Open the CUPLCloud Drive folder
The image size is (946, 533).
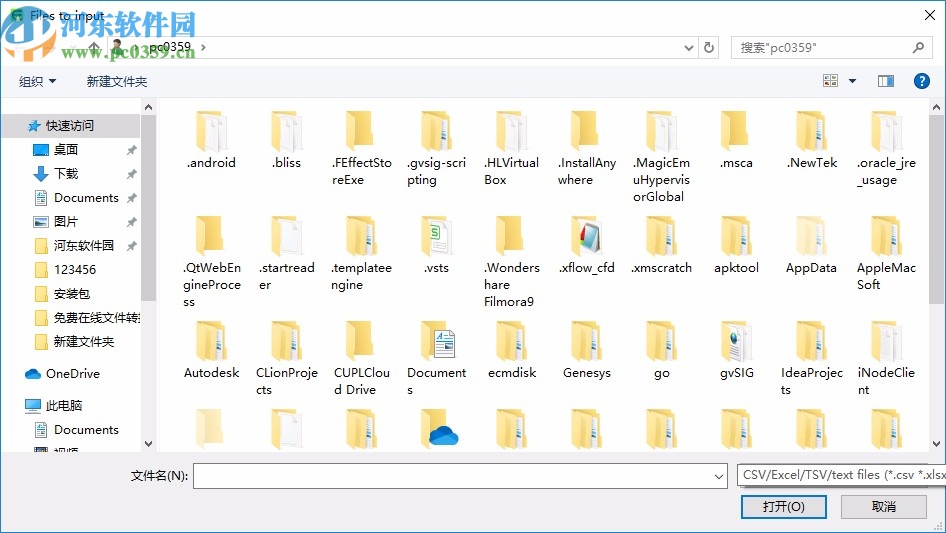(361, 359)
